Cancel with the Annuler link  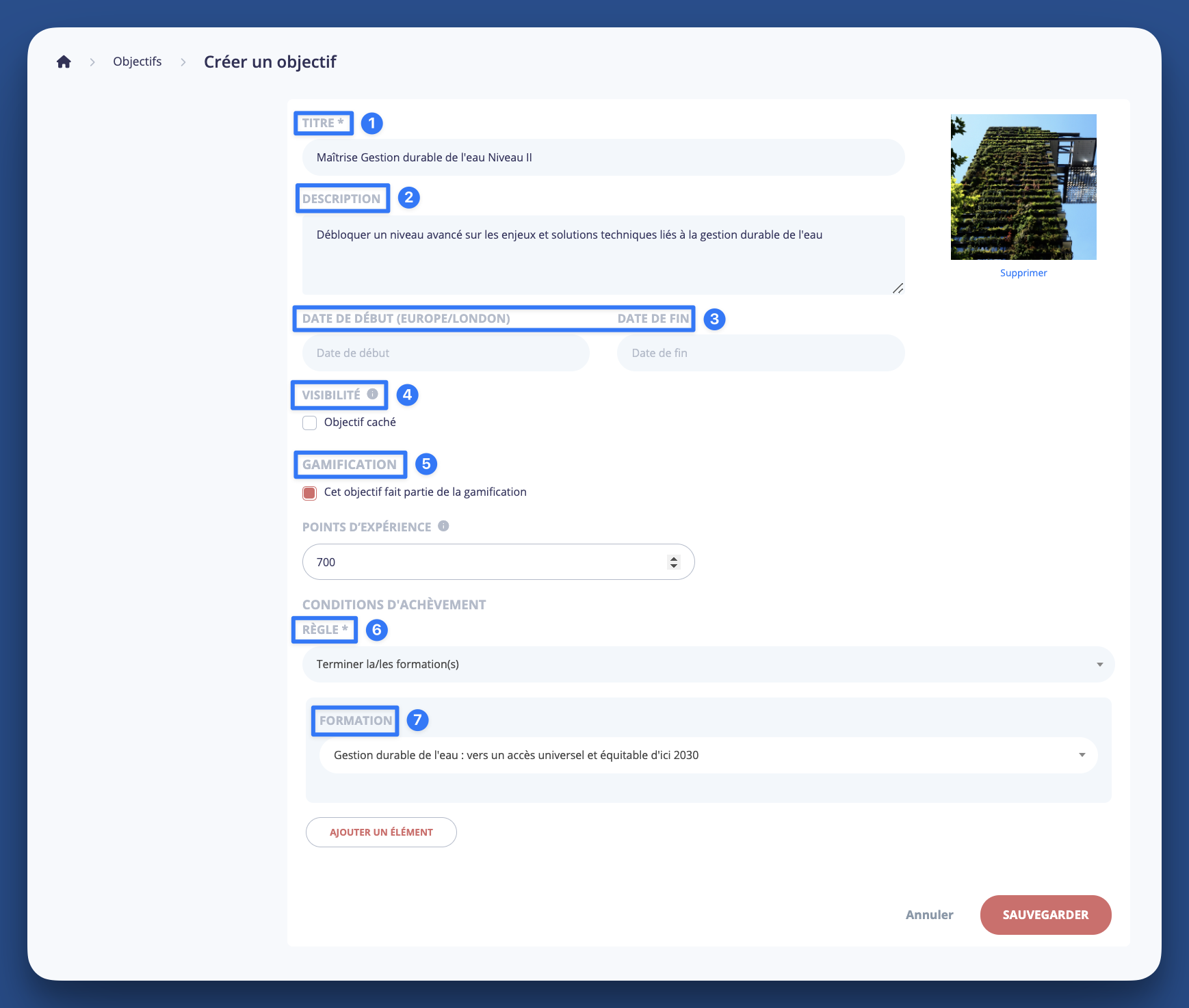coord(929,915)
